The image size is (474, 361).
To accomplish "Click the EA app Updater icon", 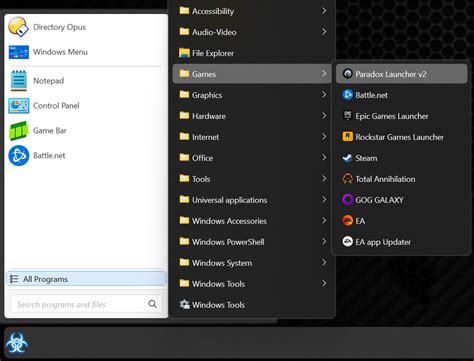I will [347, 242].
